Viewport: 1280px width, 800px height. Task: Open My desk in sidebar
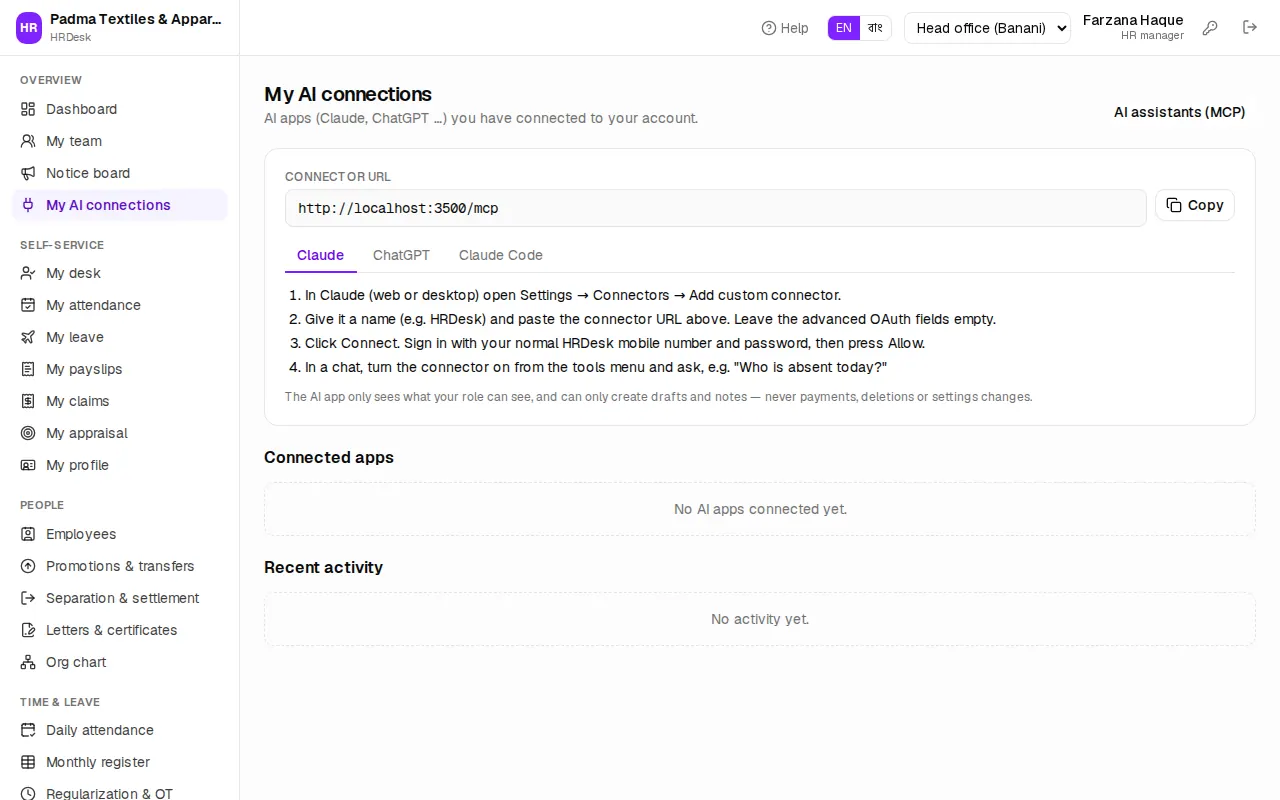click(120, 273)
